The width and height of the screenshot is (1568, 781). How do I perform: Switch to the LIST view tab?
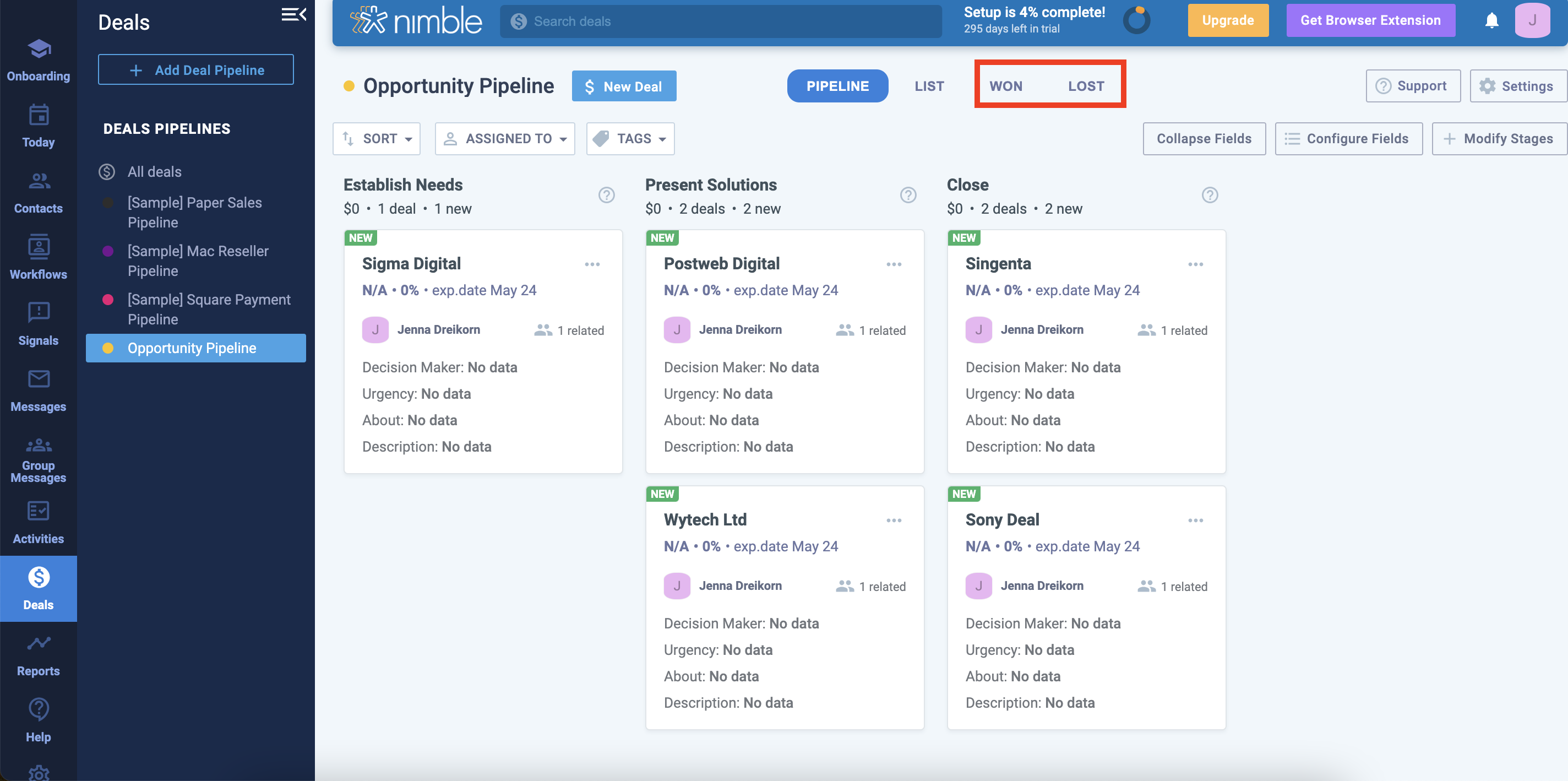929,86
